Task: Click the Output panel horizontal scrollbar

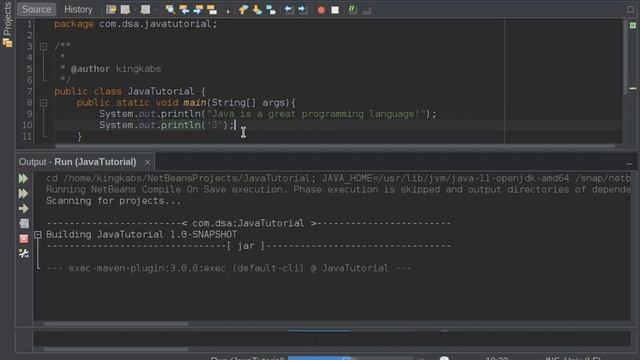Action: click(116, 324)
